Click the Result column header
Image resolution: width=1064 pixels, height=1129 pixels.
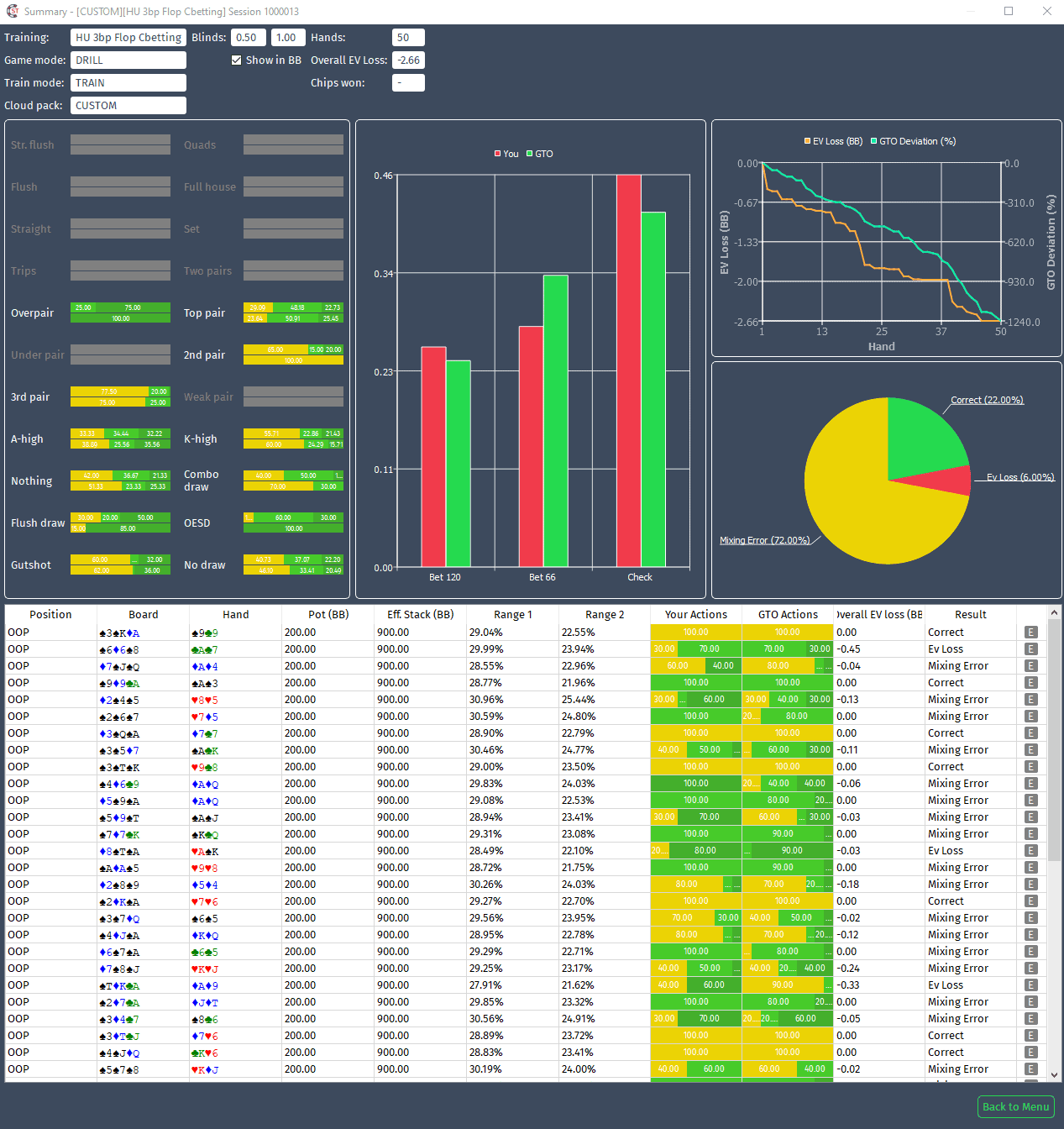(970, 615)
